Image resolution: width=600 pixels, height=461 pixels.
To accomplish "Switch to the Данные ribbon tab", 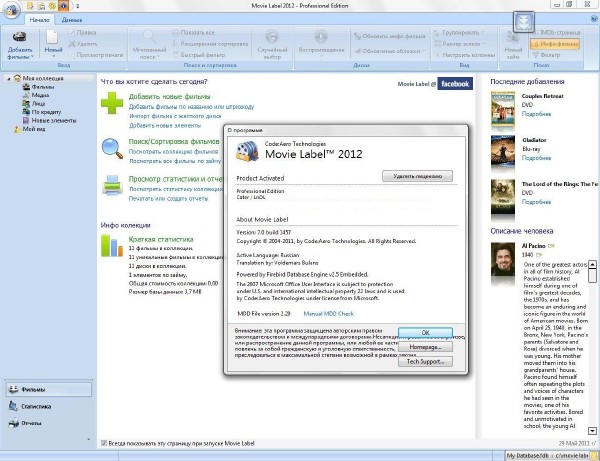I will [72, 19].
